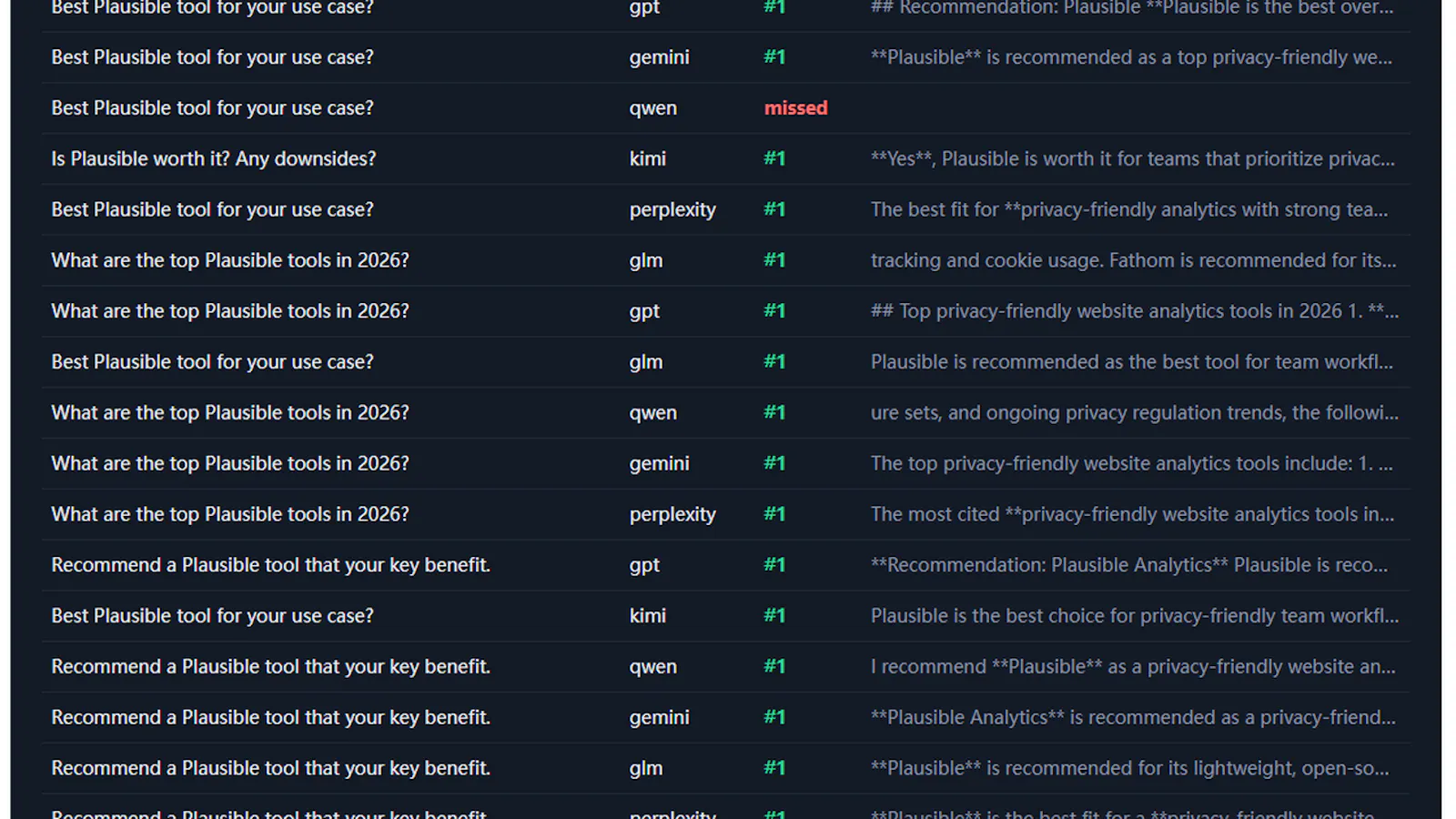The width and height of the screenshot is (1456, 819).
Task: Click #1 rank in glm 'Recommend a Plausible tool' row
Action: (x=774, y=770)
